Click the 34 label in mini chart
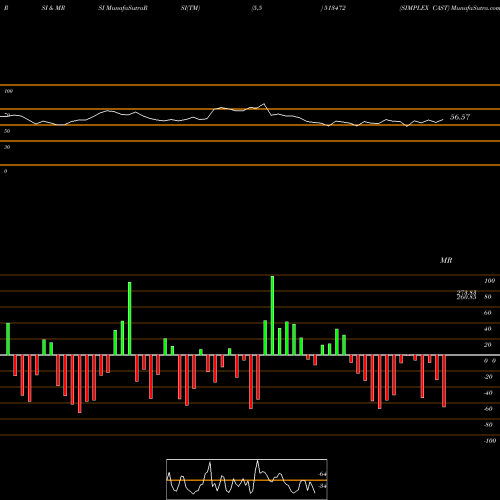Image resolution: width=500 pixels, height=500 pixels. pos(322,486)
